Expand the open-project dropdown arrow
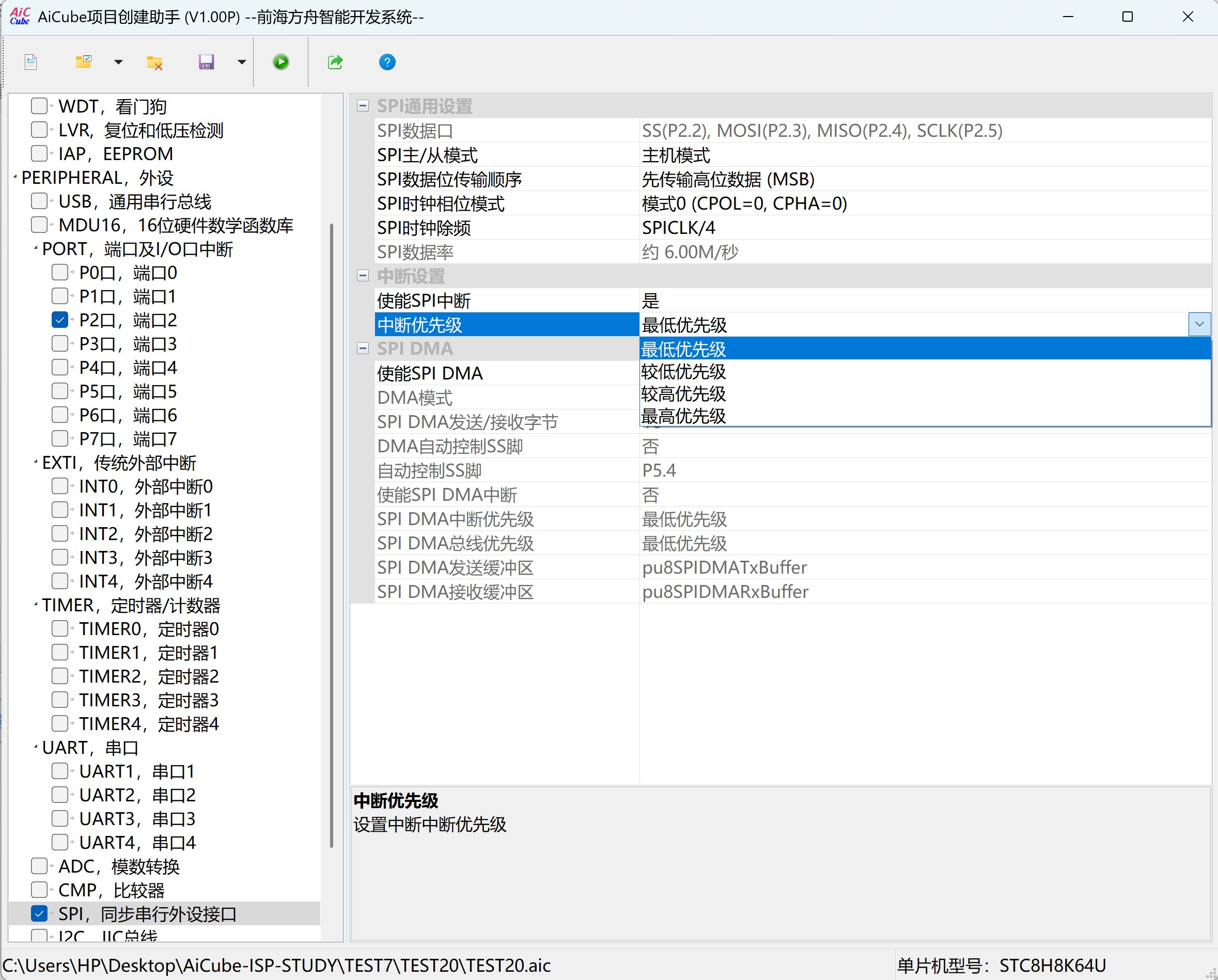This screenshot has height=980, width=1218. [118, 62]
